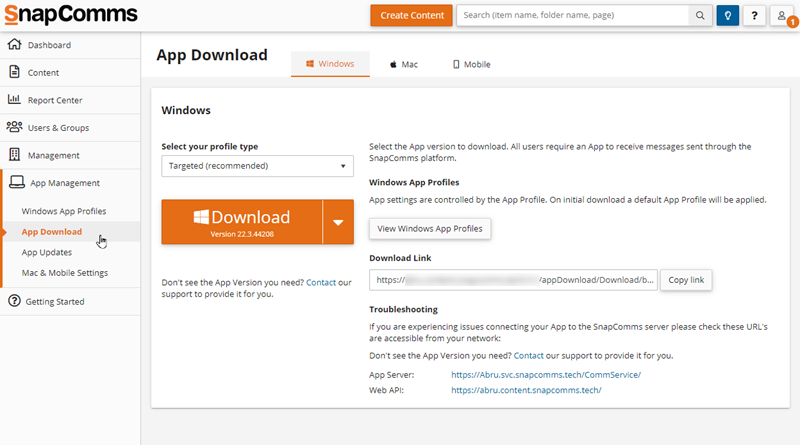
Task: Open Windows App Profiles submenu item
Action: (64, 211)
